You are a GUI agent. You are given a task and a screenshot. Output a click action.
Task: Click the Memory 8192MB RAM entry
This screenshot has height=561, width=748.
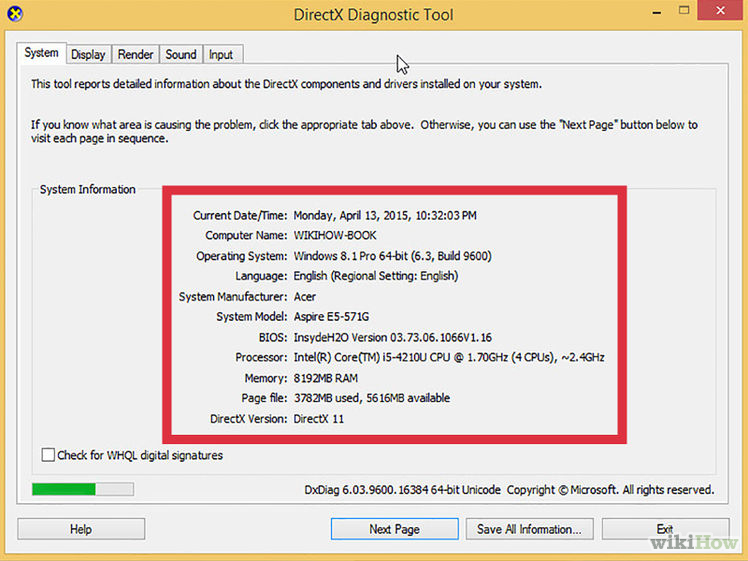325,378
